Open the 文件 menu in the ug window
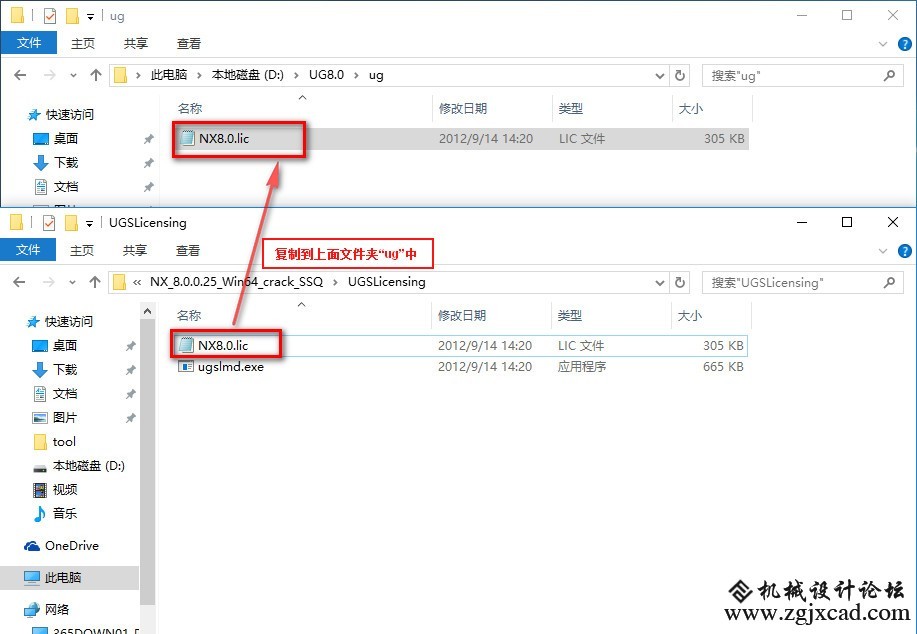Viewport: 917px width, 634px height. tap(29, 43)
